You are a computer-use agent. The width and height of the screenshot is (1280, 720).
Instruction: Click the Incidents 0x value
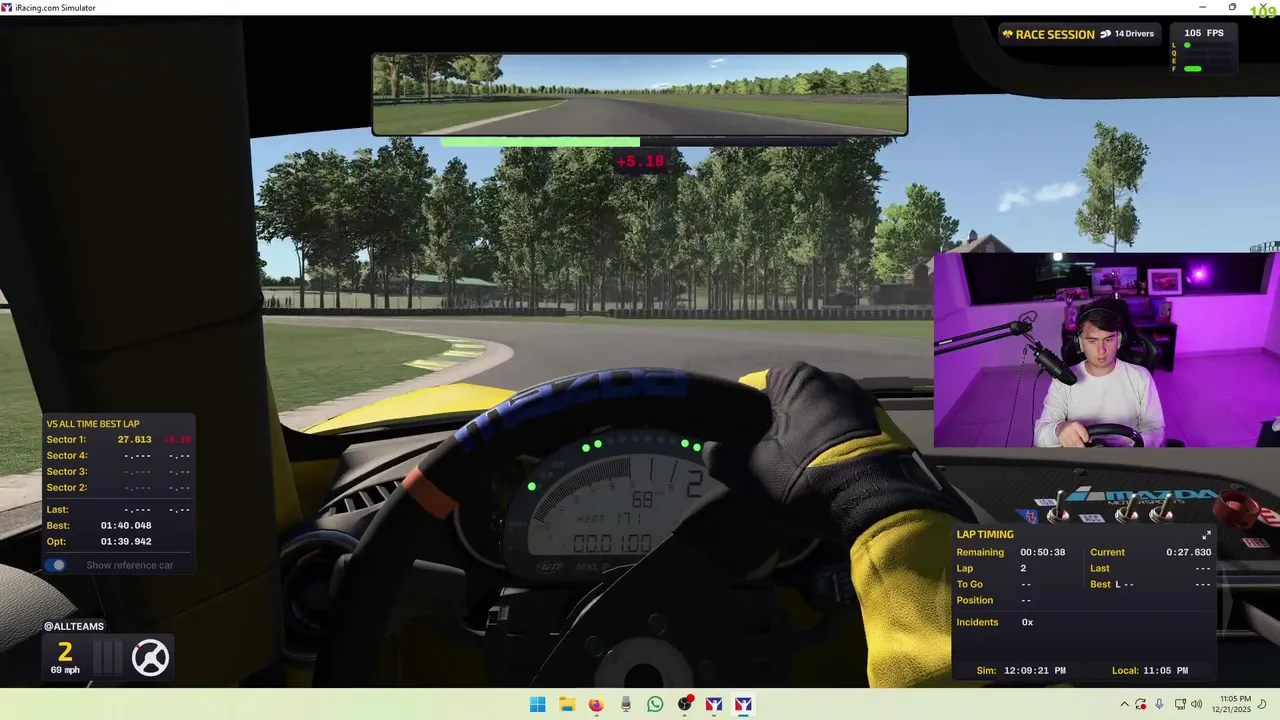[1027, 622]
